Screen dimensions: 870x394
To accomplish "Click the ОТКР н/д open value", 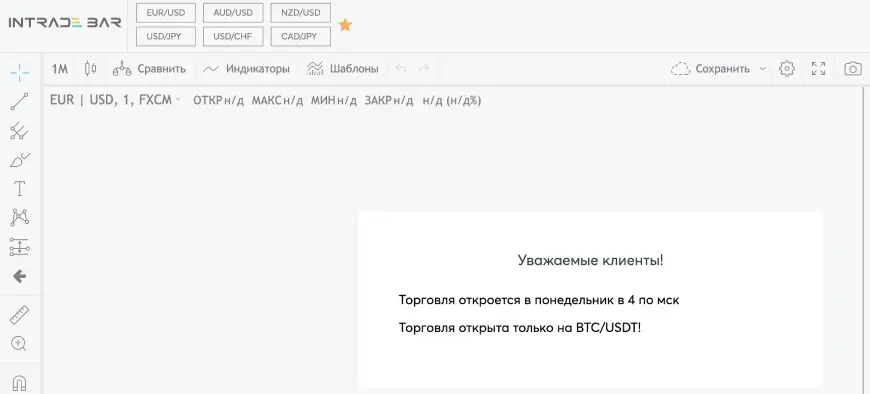I will pos(218,100).
